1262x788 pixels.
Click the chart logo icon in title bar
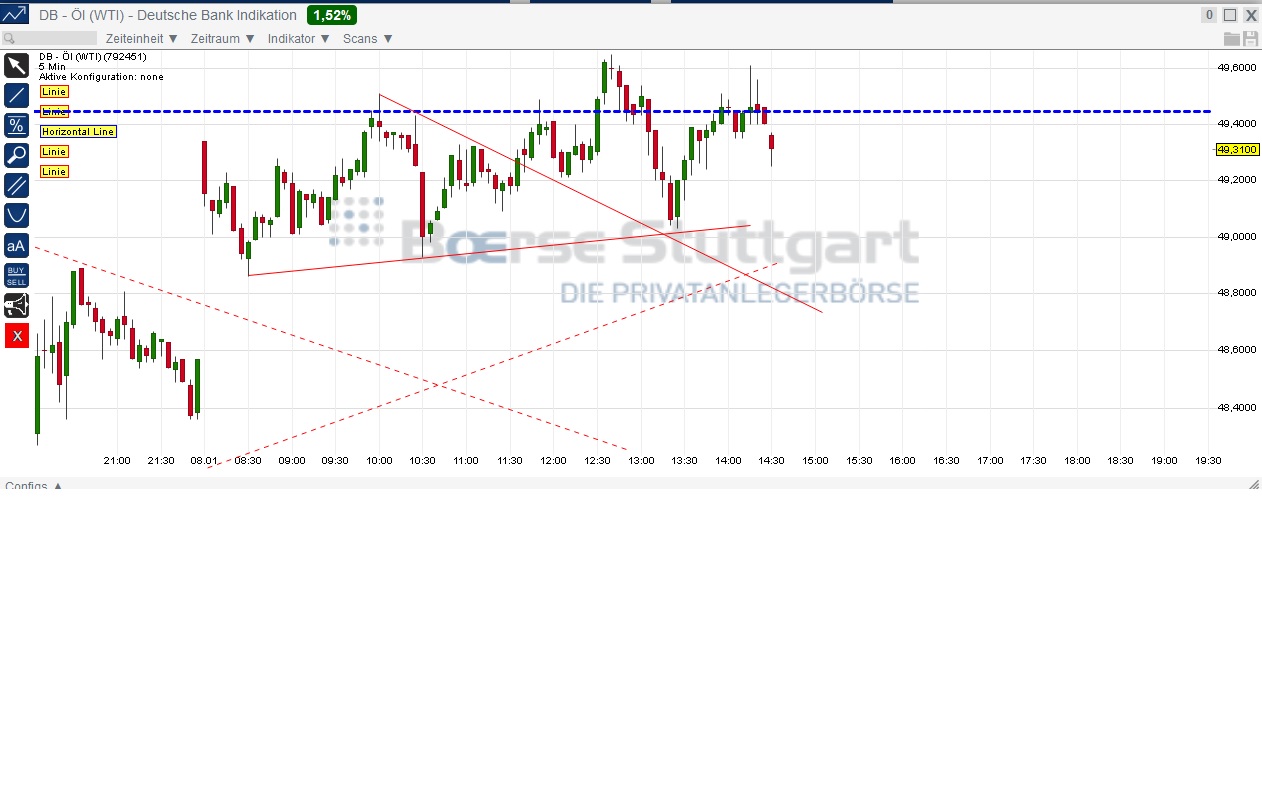[x=15, y=15]
